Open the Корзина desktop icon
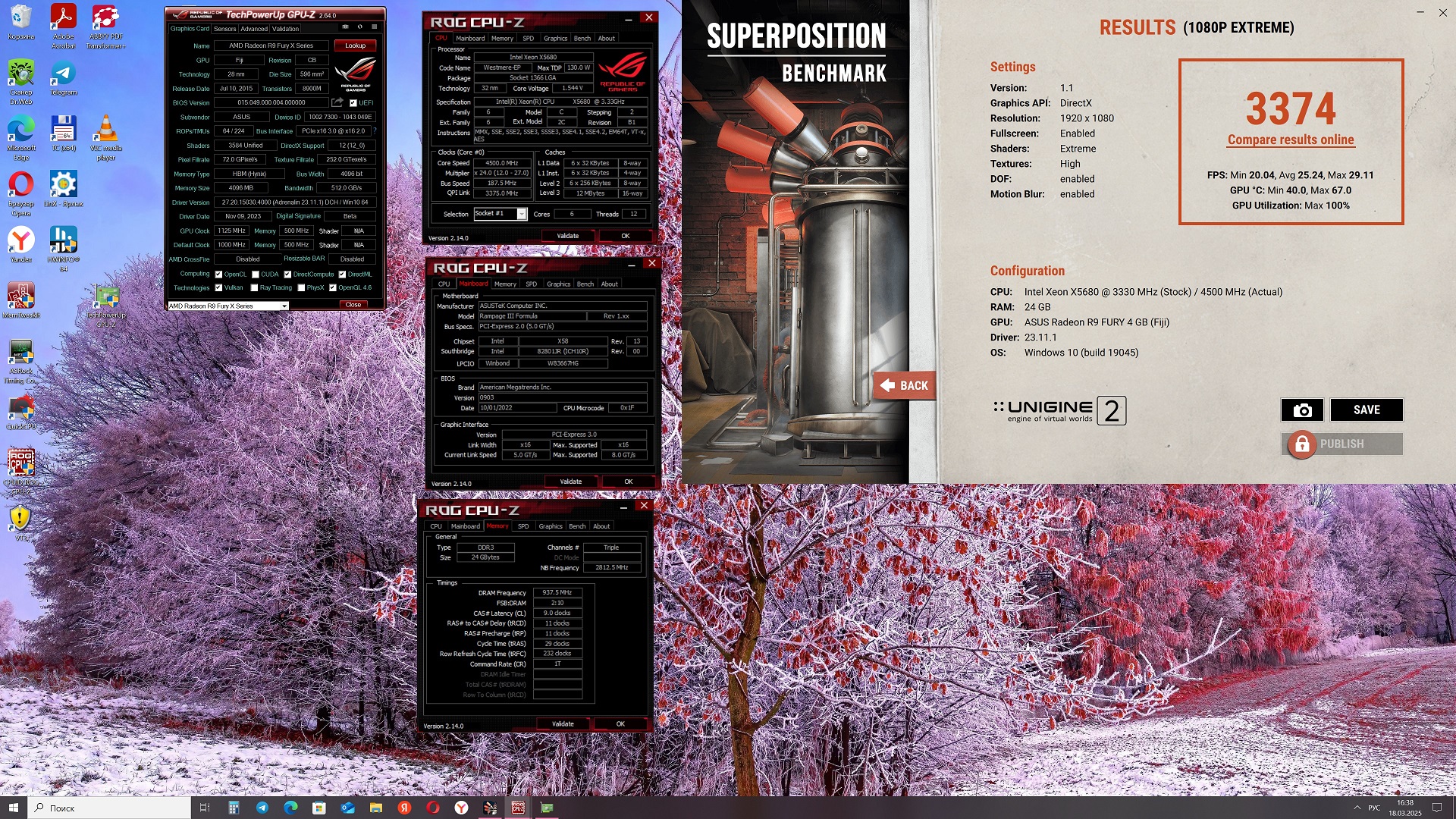Image resolution: width=1456 pixels, height=819 pixels. point(20,23)
